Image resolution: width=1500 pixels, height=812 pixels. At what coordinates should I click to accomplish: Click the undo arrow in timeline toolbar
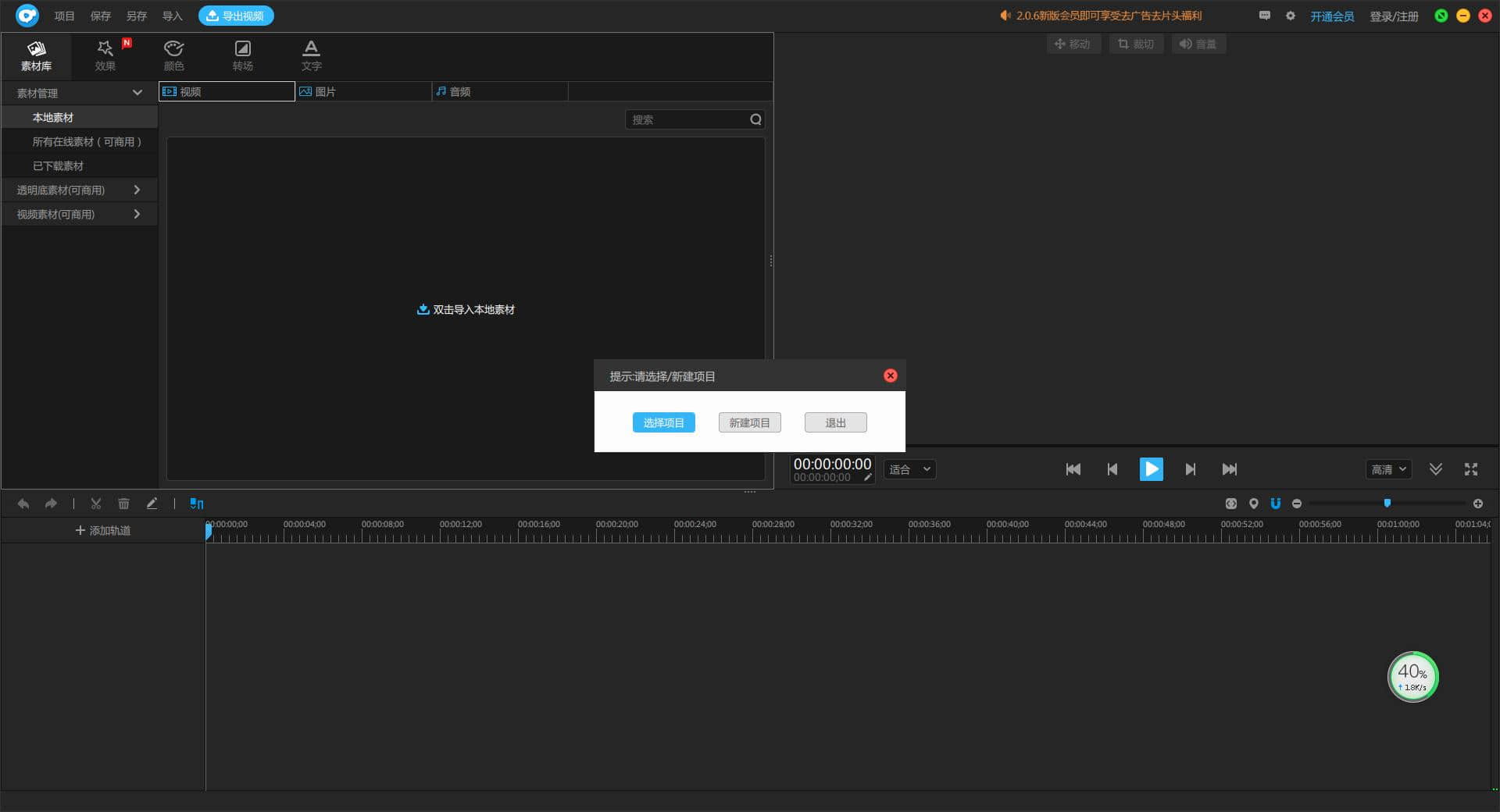click(23, 504)
